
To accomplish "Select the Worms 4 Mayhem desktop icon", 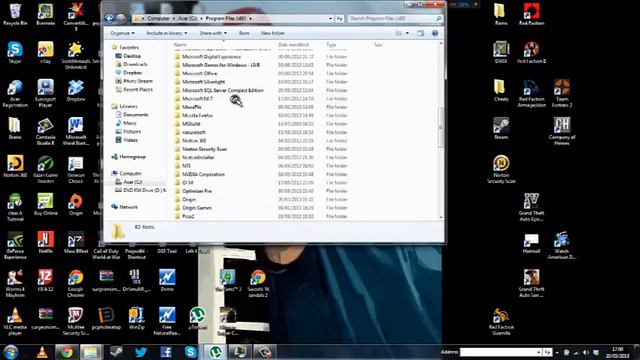I will 15,284.
